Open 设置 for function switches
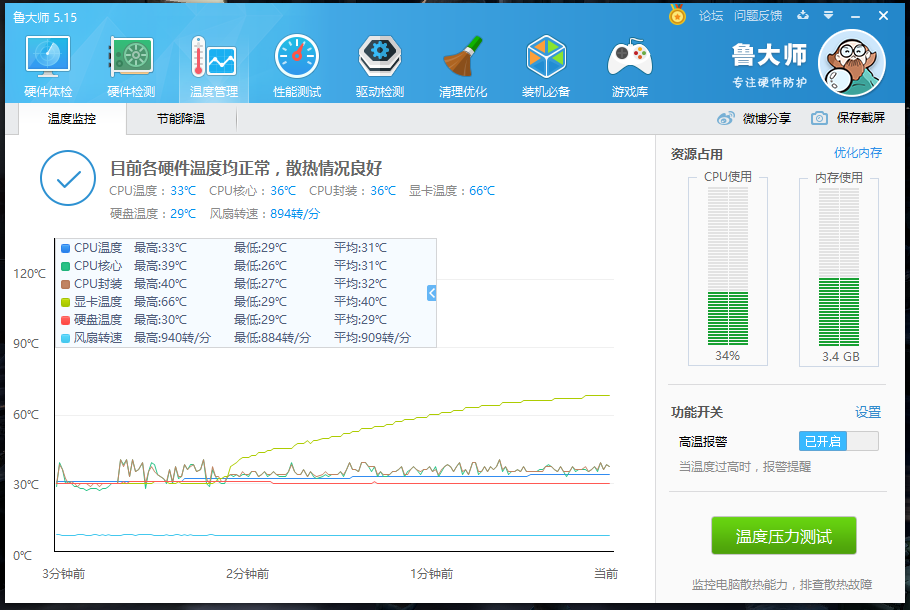910x610 pixels. 868,412
